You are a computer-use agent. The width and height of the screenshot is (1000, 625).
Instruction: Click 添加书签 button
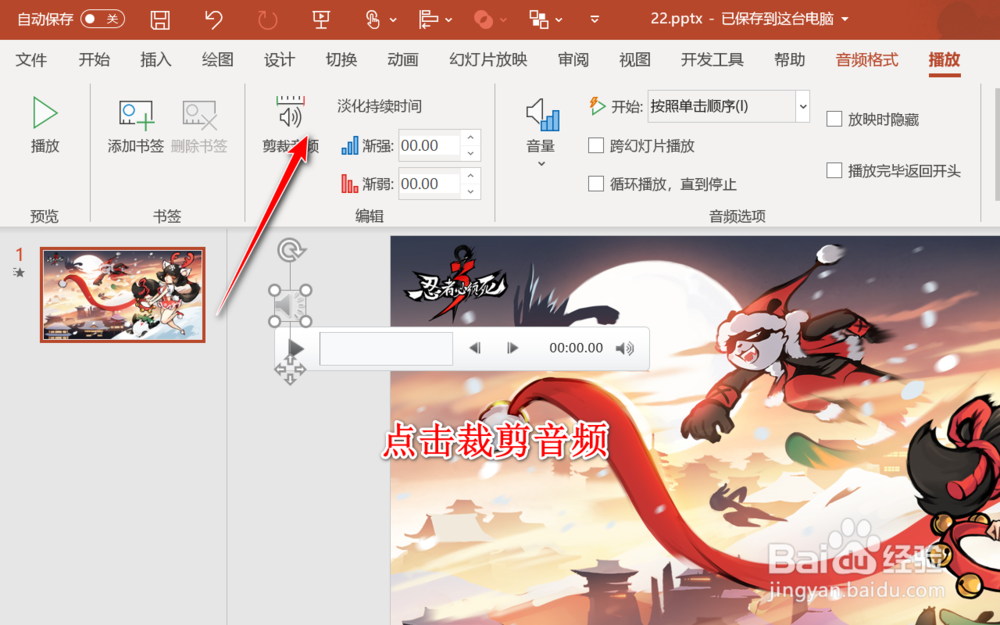coord(135,126)
